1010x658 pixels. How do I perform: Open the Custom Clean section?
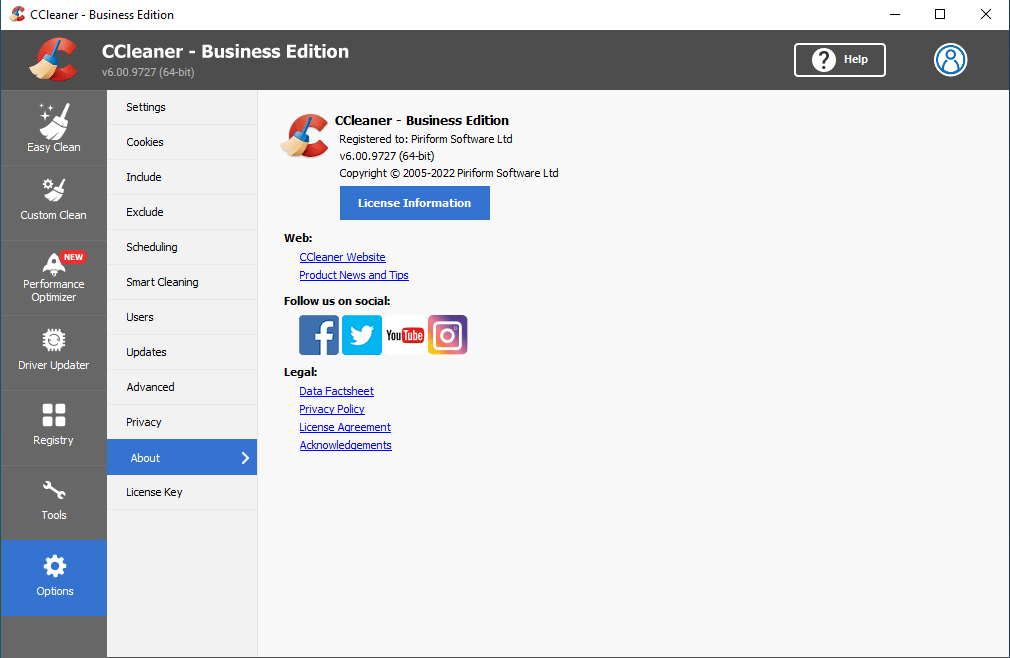pyautogui.click(x=53, y=203)
